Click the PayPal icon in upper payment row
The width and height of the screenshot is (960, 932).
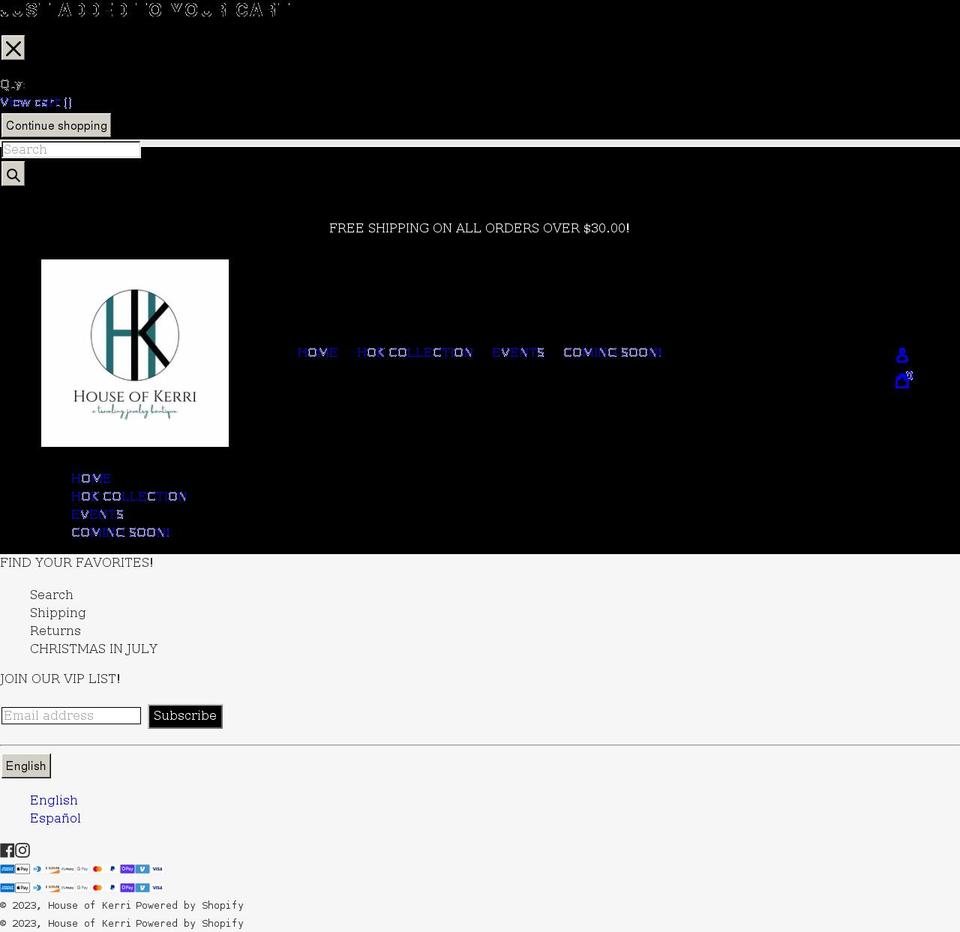point(113,869)
